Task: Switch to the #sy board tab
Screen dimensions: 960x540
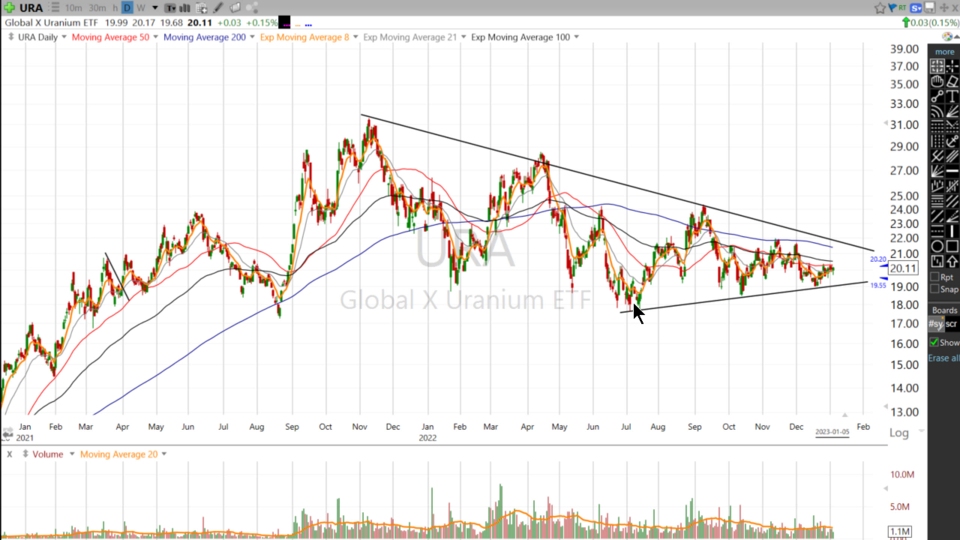Action: click(936, 324)
